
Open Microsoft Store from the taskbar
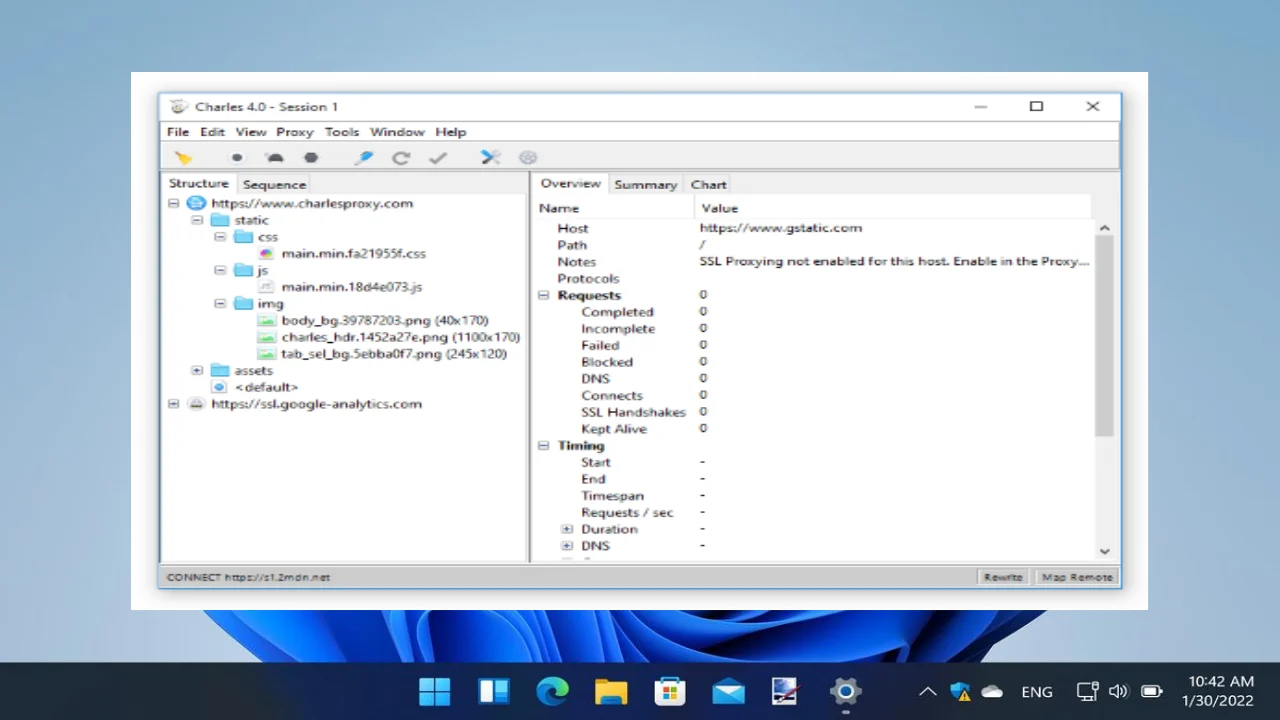[670, 691]
